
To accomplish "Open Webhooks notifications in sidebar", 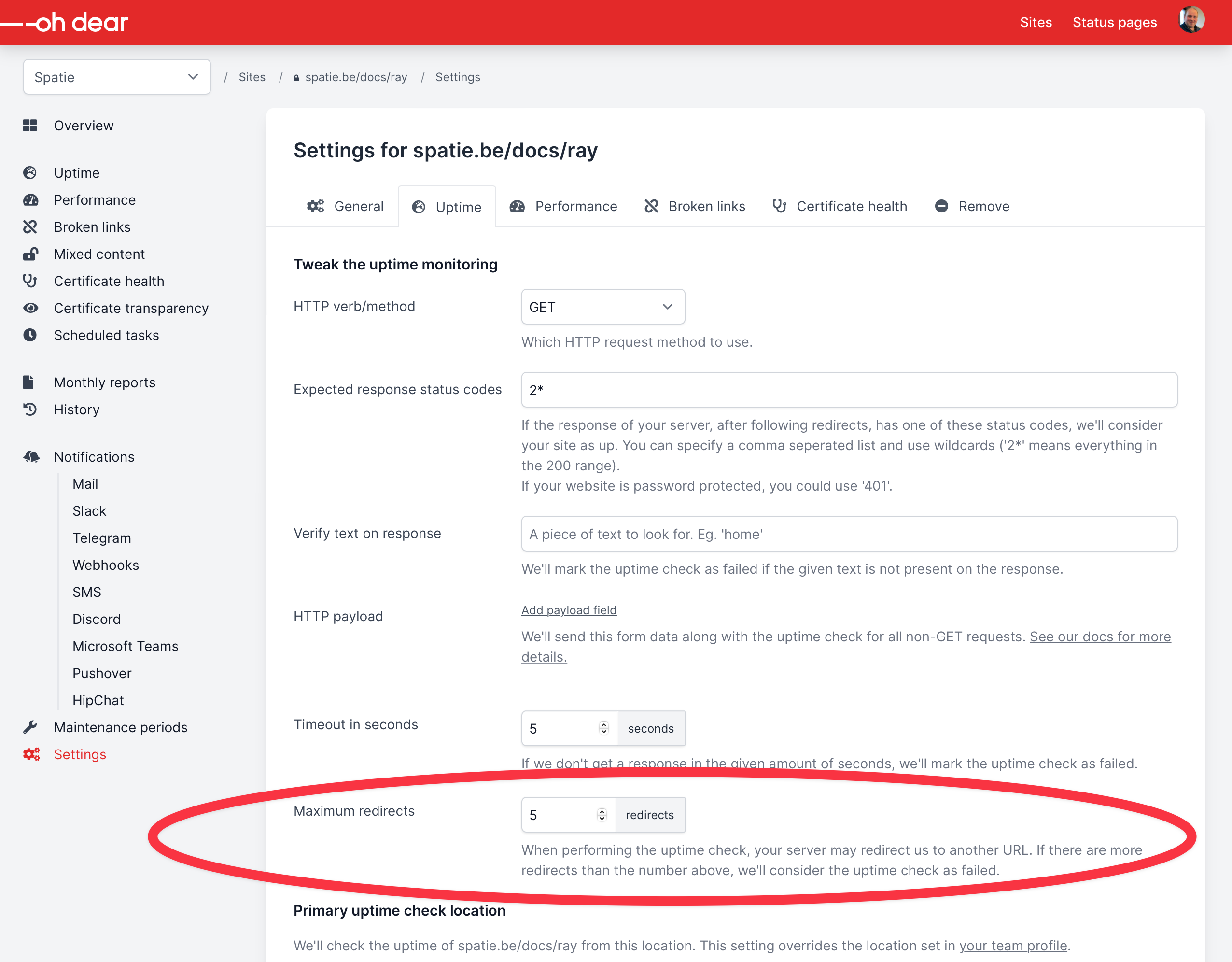I will (106, 565).
